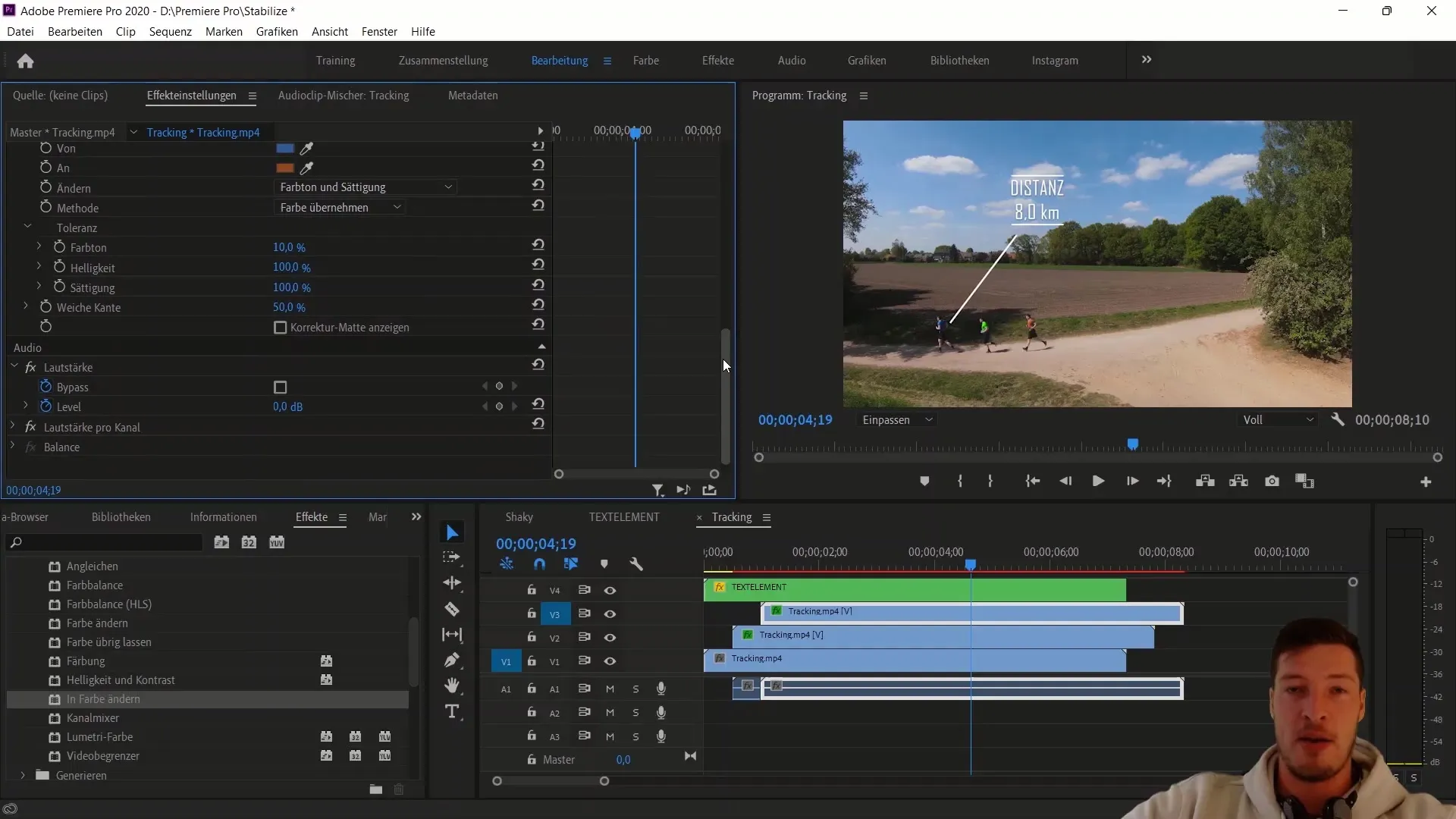Select the Pen tool
1456x819 pixels.
452,660
